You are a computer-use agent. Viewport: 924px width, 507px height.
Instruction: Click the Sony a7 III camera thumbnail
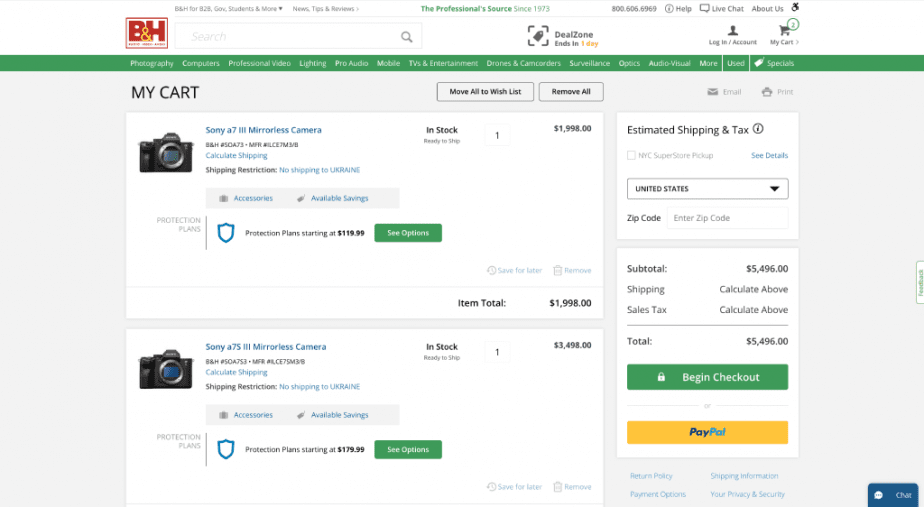166,153
